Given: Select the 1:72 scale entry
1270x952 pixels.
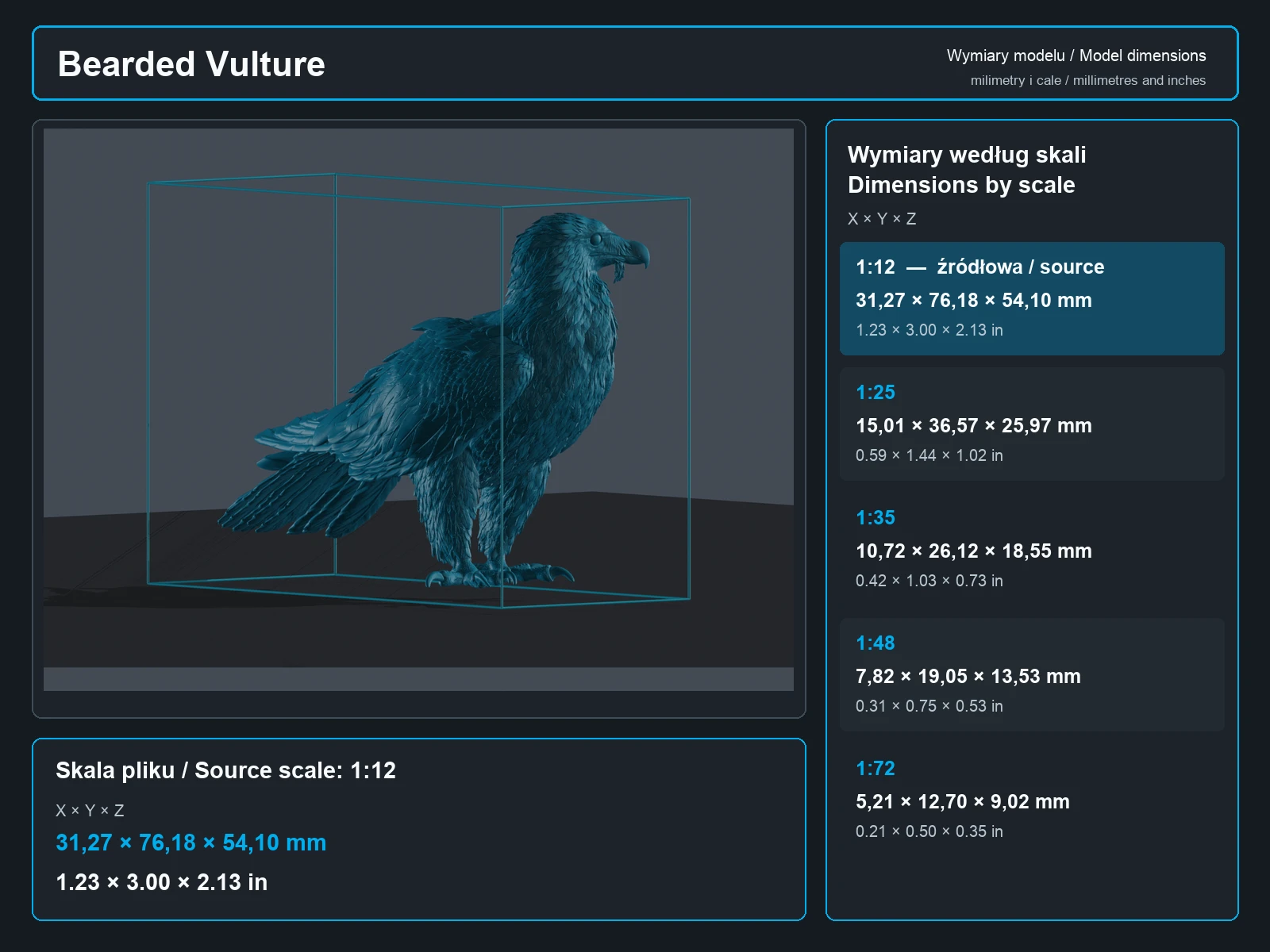Looking at the screenshot, I should [x=1032, y=800].
